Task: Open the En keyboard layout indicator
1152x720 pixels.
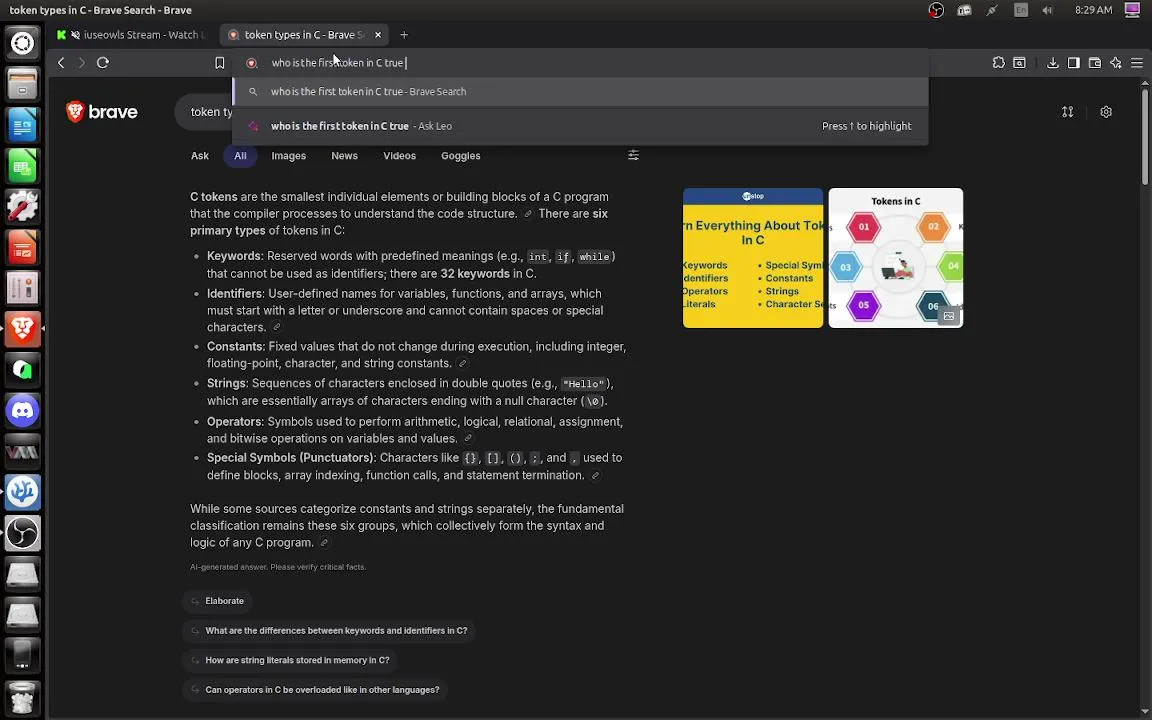Action: [1020, 10]
